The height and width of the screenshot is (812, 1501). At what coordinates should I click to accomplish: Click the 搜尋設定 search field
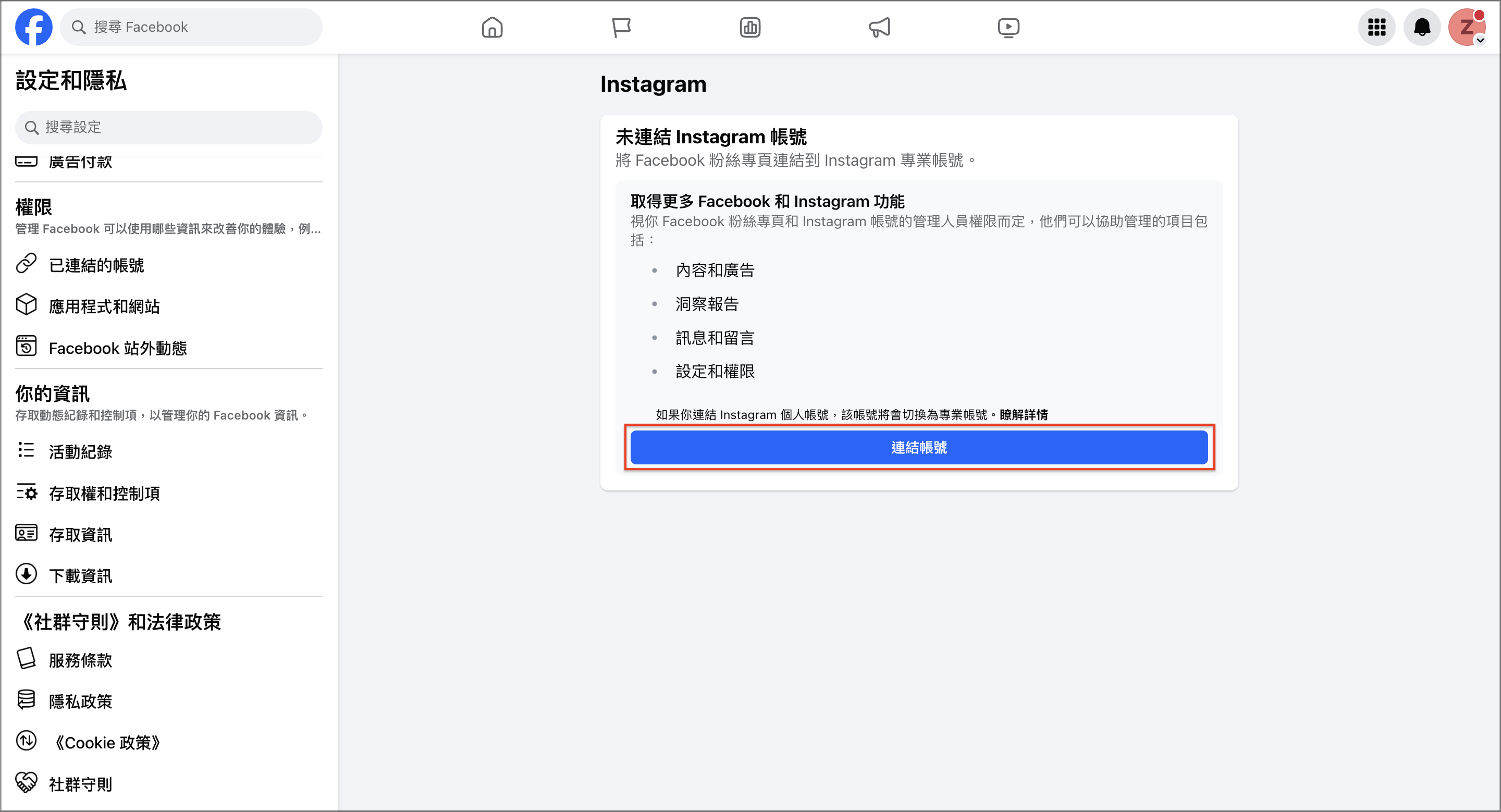[x=168, y=127]
